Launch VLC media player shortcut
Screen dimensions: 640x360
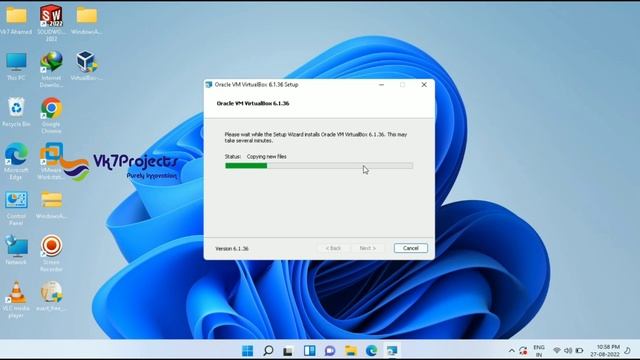tap(16, 300)
